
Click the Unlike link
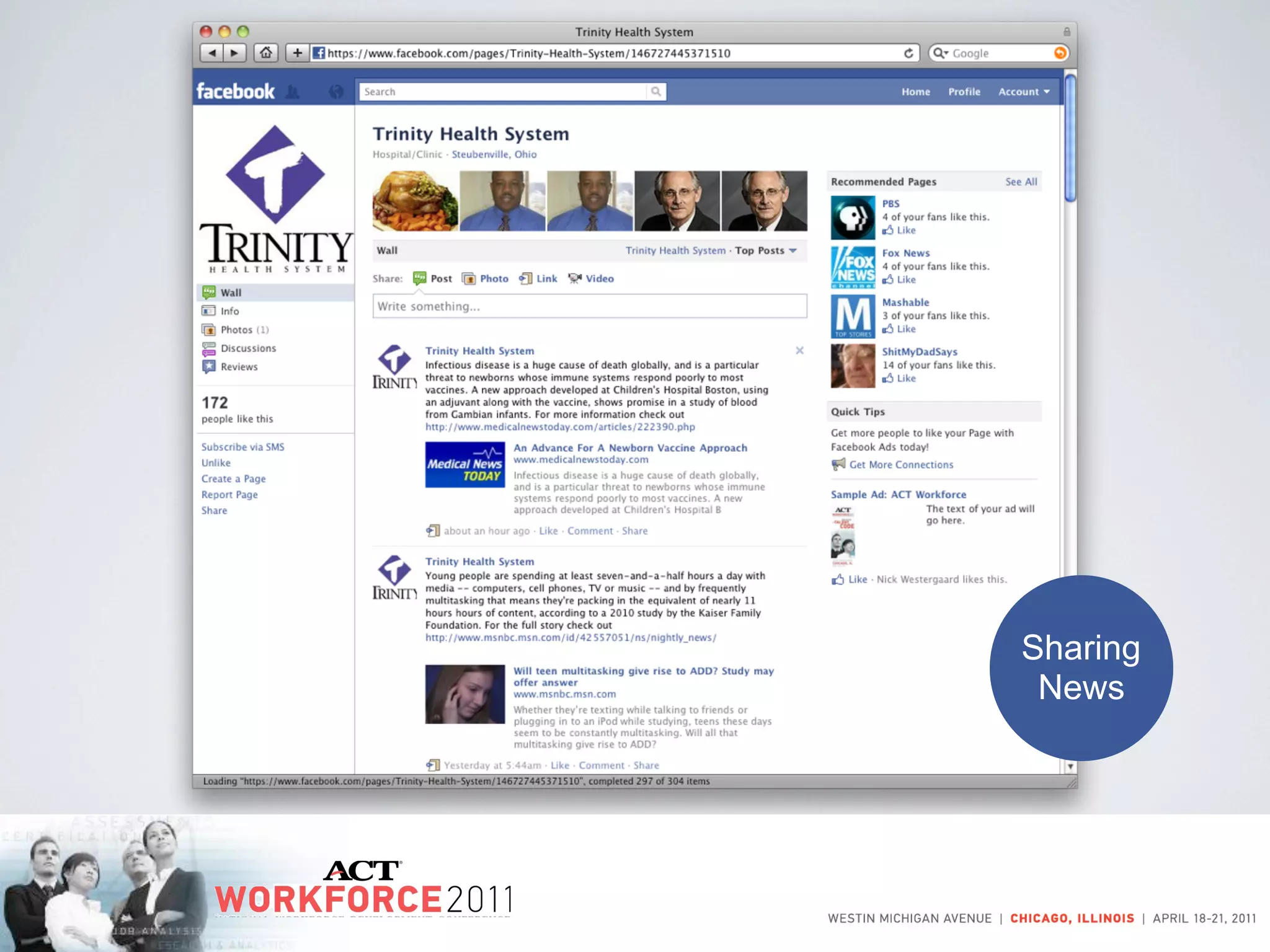click(x=216, y=463)
